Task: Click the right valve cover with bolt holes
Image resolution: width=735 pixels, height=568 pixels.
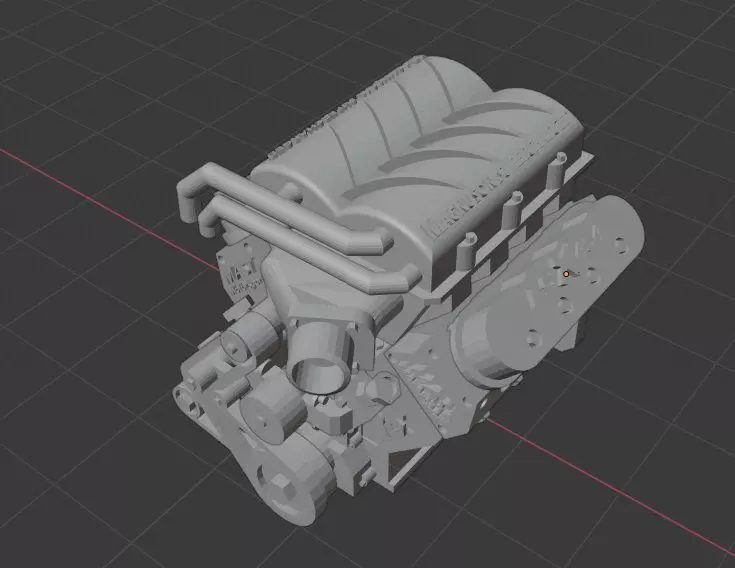Action: coord(548,291)
